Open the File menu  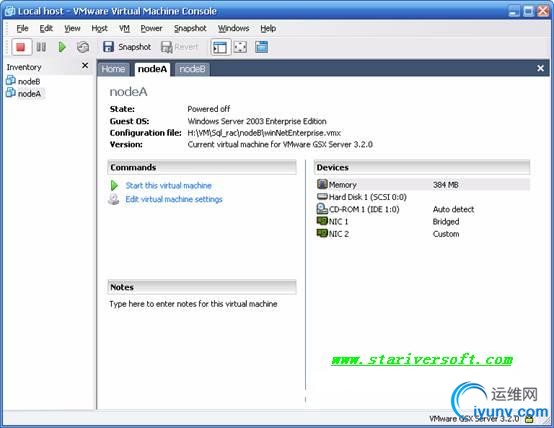(22, 28)
